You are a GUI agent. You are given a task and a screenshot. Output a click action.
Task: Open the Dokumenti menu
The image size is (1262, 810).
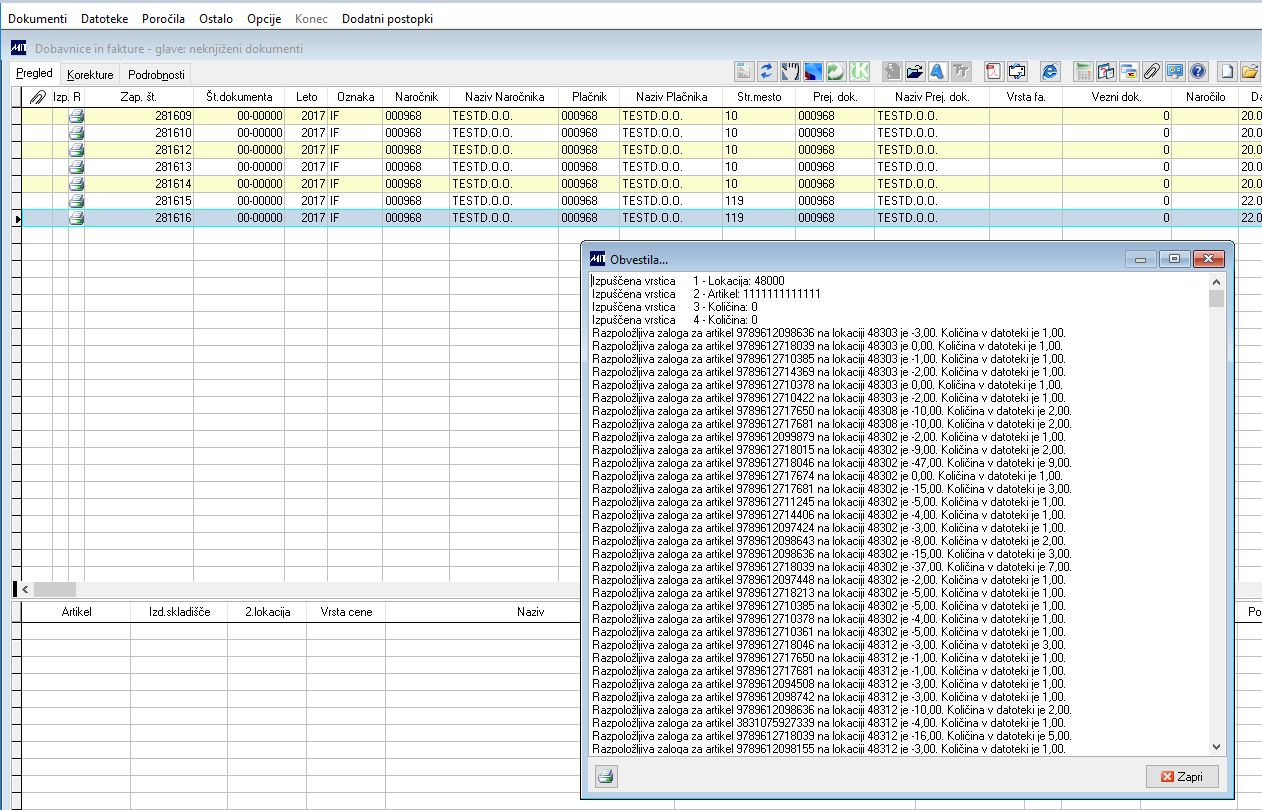[x=38, y=19]
